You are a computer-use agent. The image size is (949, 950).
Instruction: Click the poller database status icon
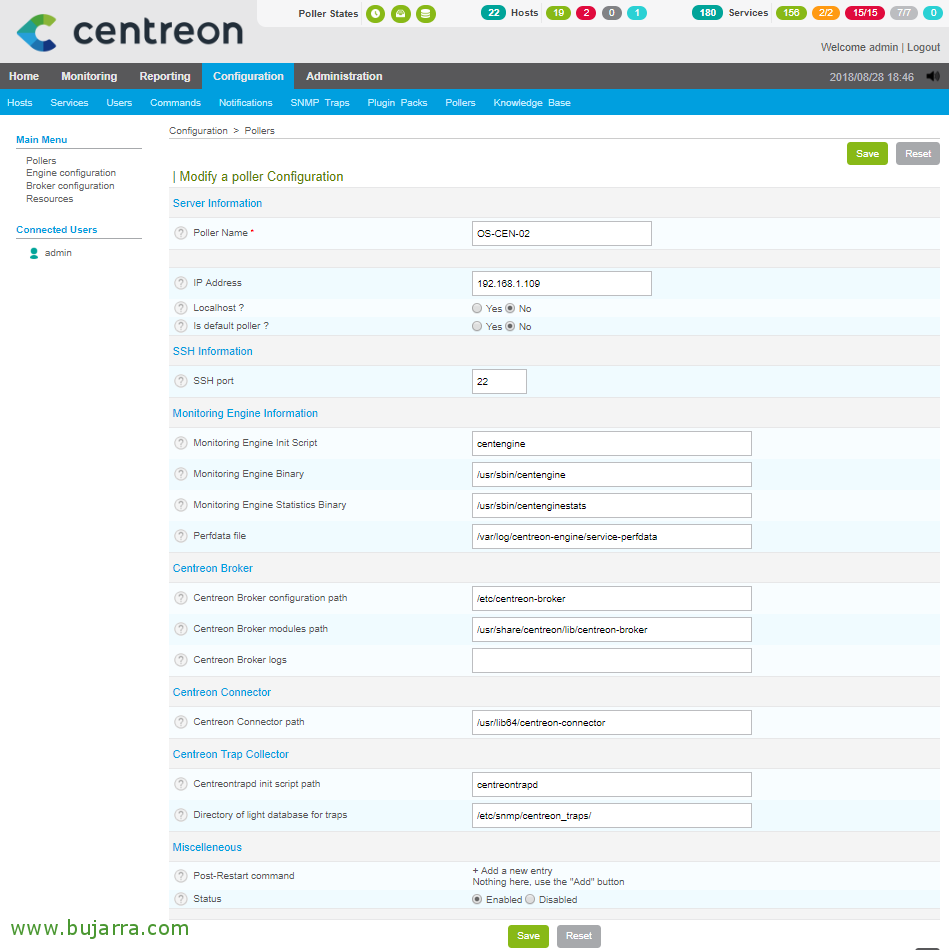pos(426,14)
